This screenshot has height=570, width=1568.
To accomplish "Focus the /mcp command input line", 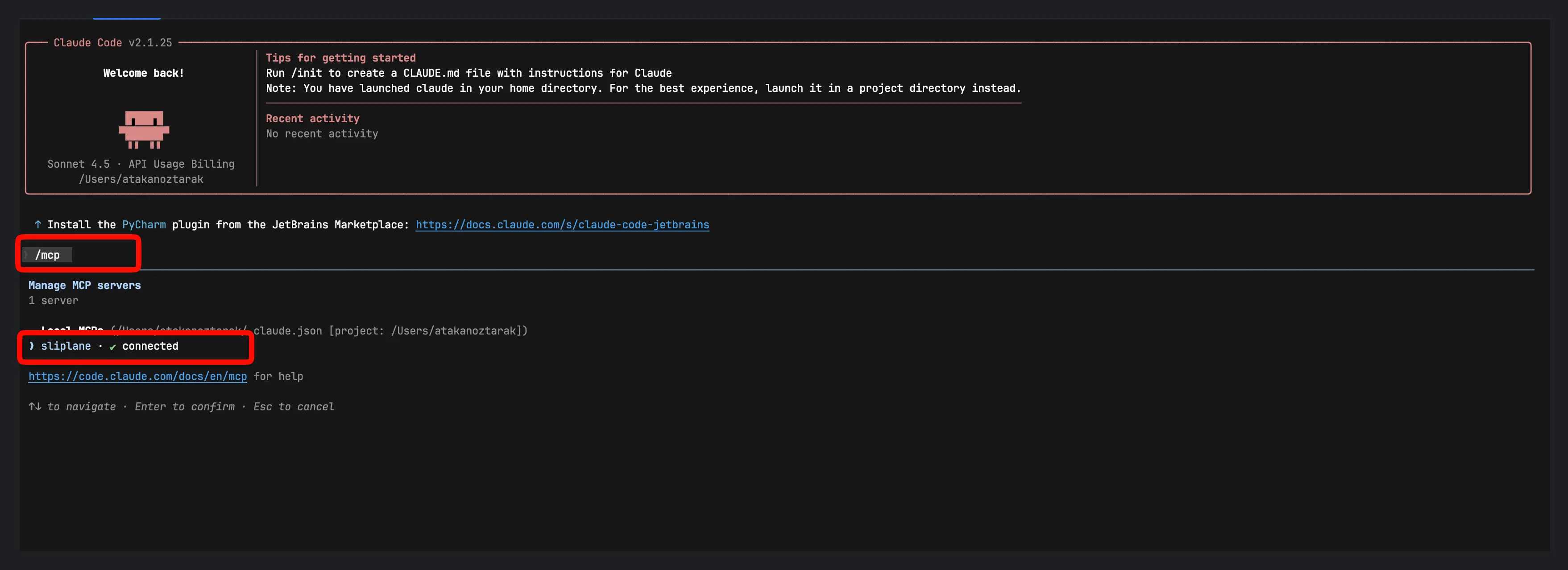I will 47,255.
